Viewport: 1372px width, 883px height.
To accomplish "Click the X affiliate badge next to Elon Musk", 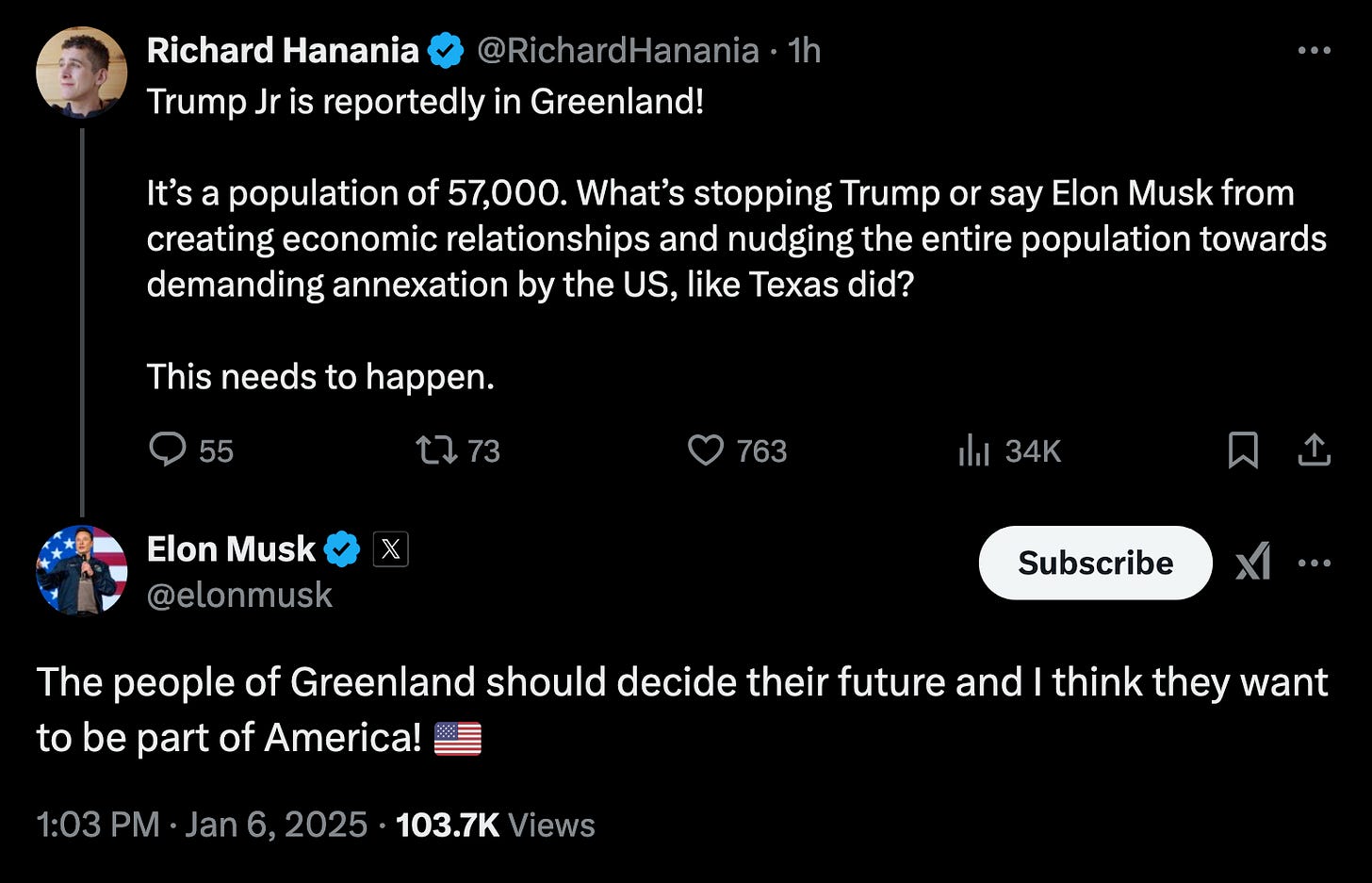I will click(x=390, y=548).
